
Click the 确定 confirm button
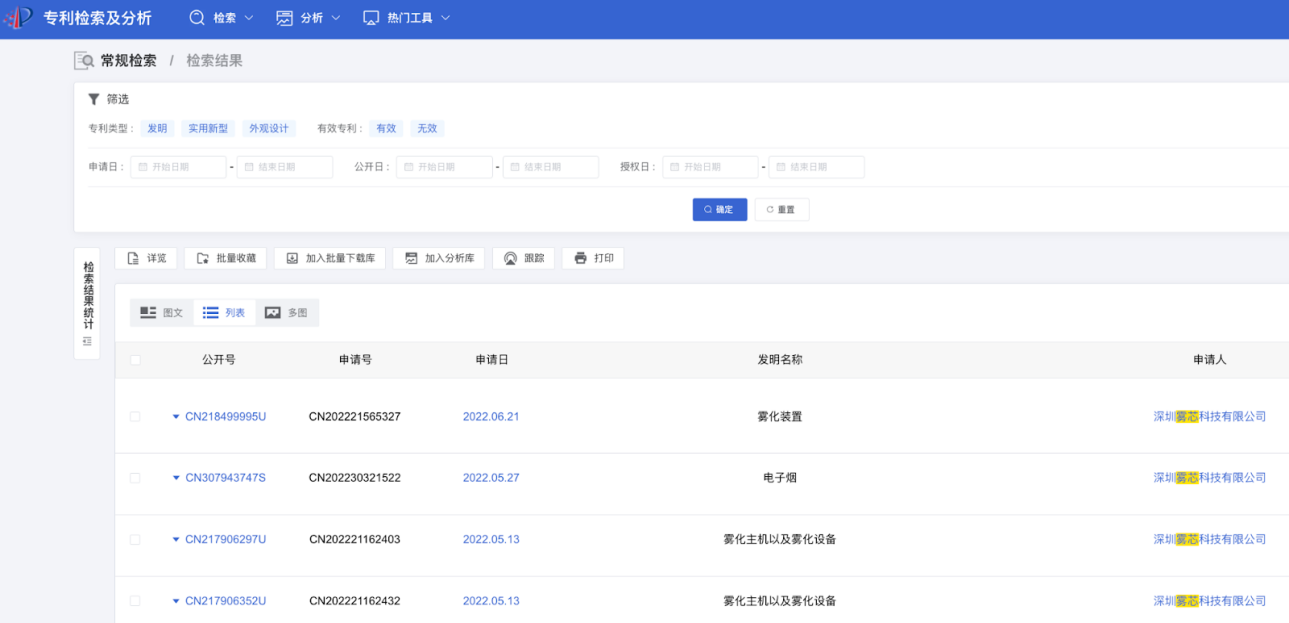coord(719,210)
